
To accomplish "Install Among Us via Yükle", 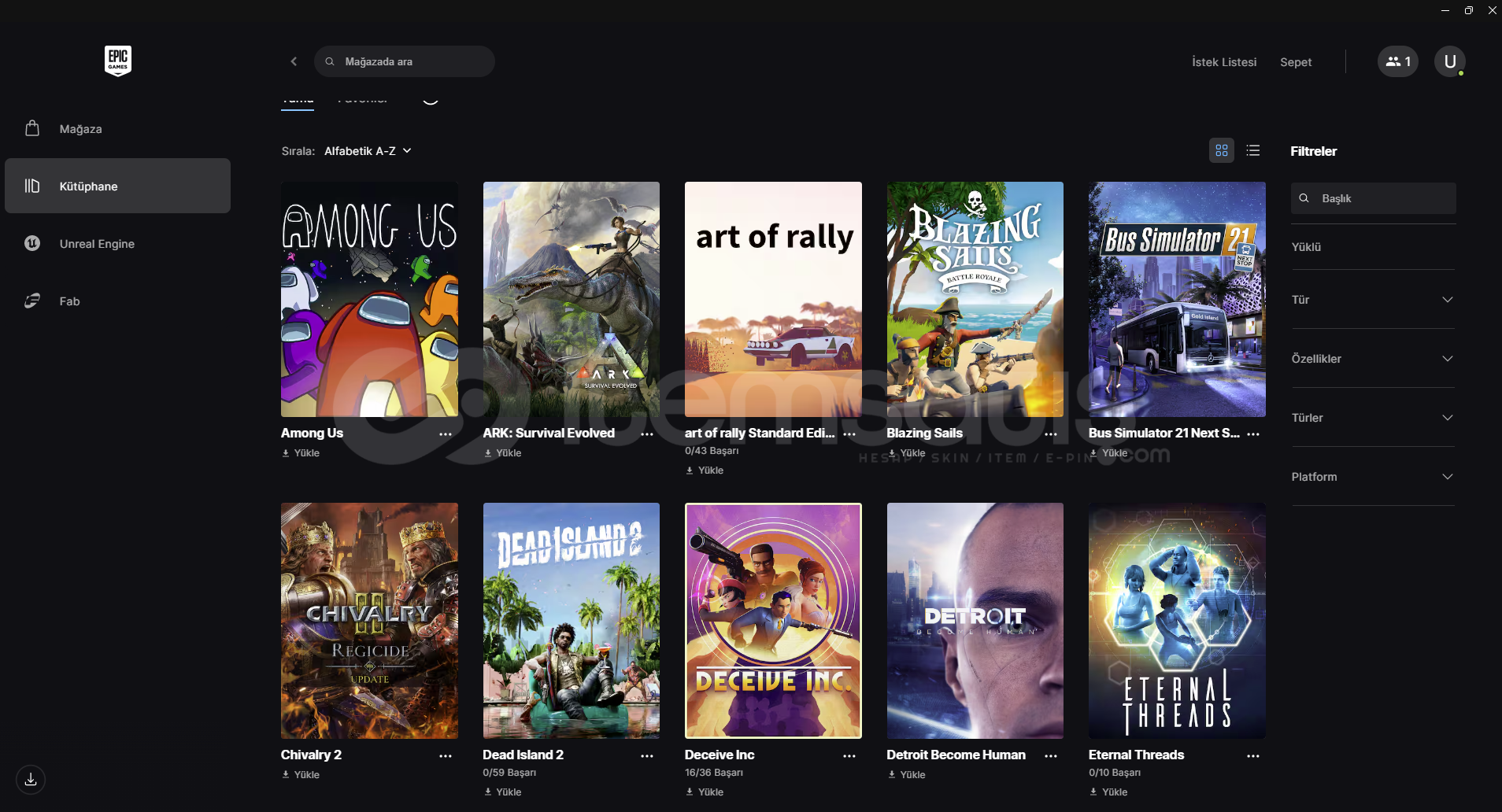I will pos(301,453).
